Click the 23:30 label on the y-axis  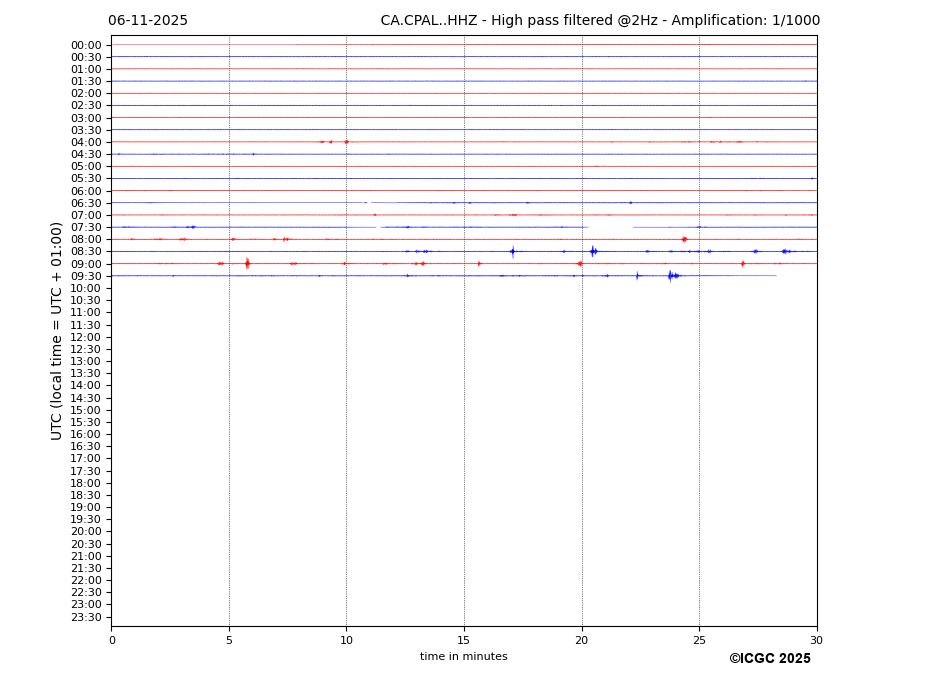86,617
